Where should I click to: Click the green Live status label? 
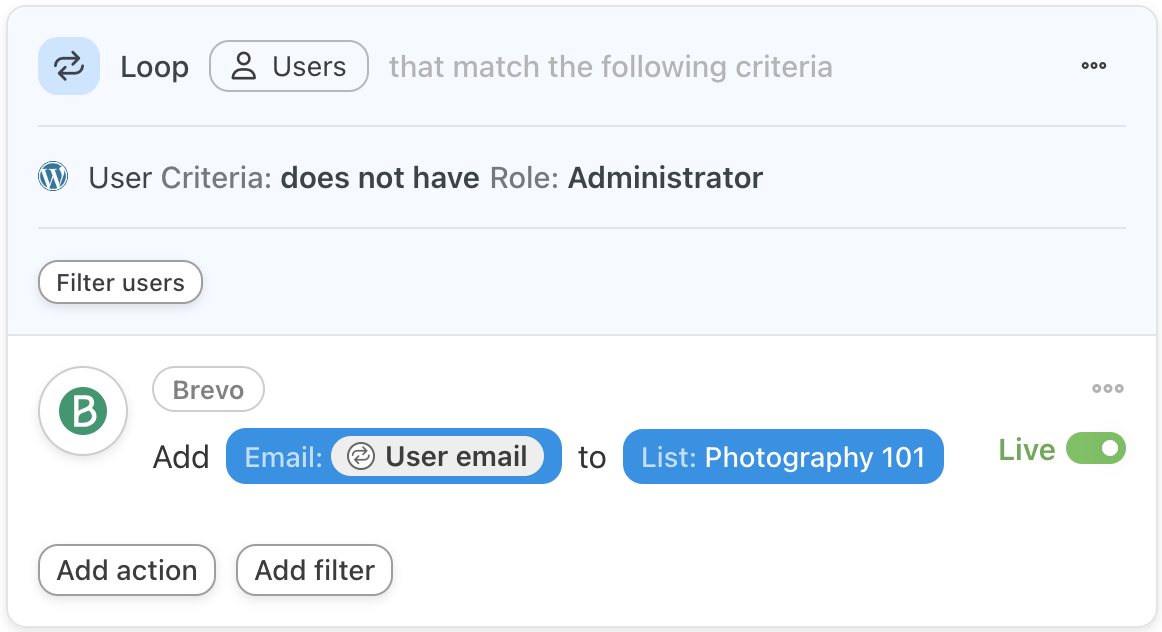coord(1026,450)
